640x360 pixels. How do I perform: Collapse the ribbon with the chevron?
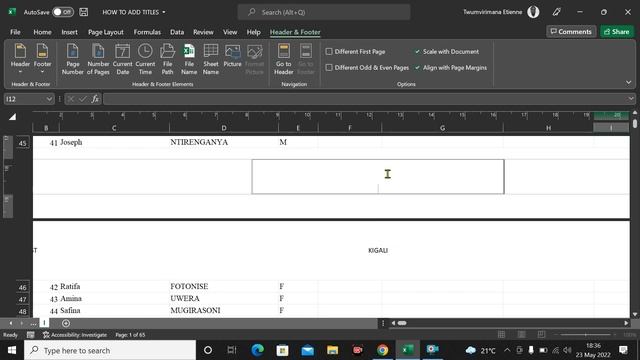pyautogui.click(x=629, y=82)
